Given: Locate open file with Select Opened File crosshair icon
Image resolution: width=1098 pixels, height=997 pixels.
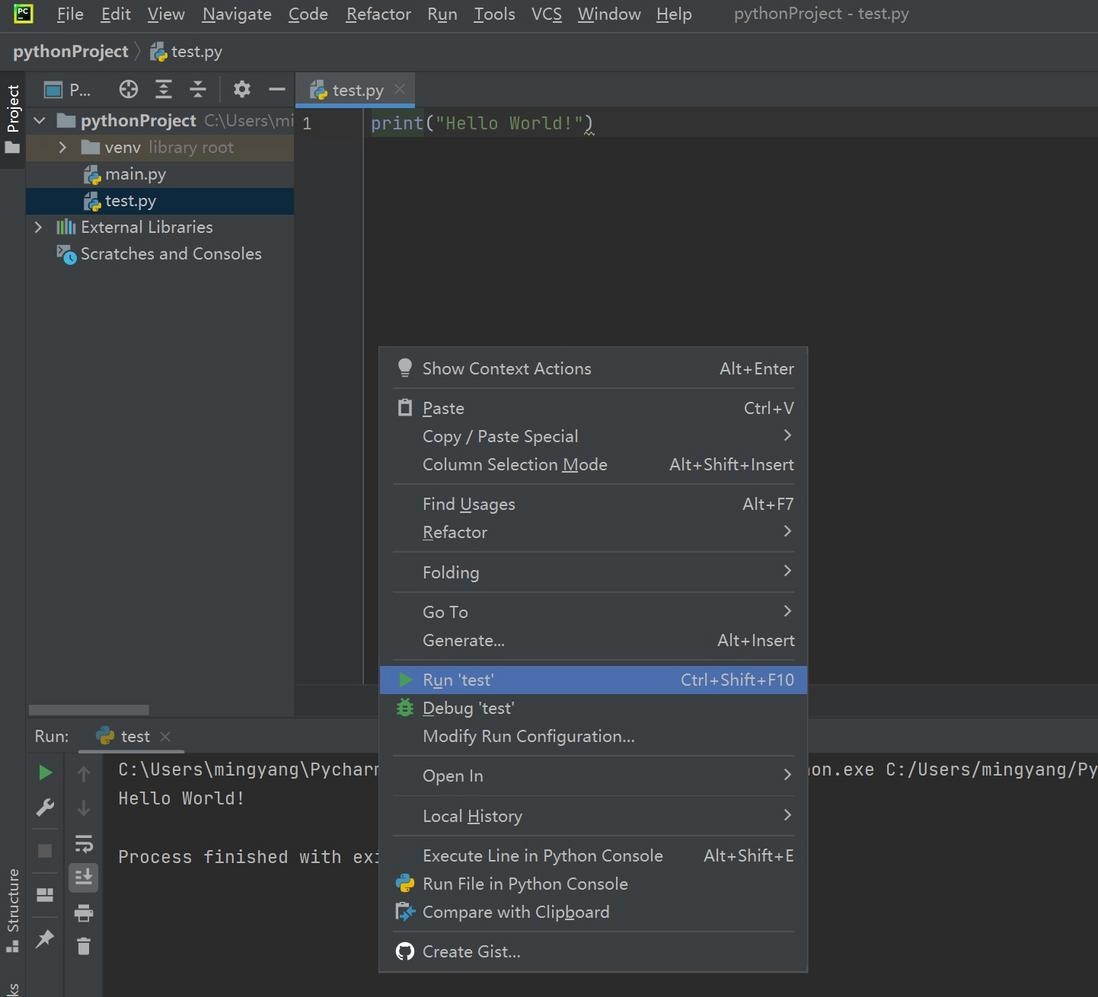Looking at the screenshot, I should (128, 89).
